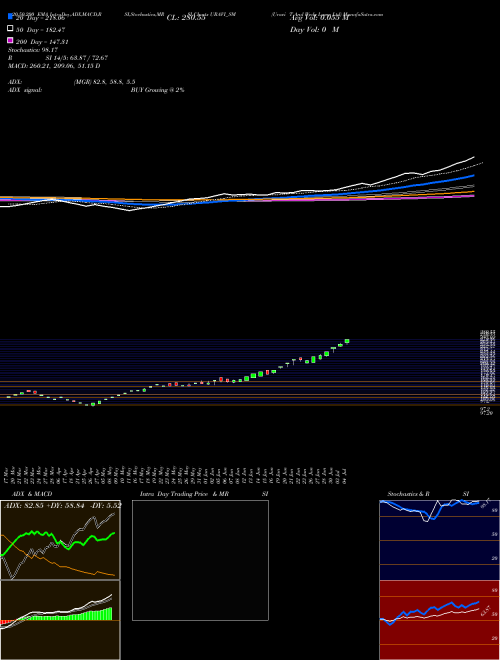Click the 'CL:' closing price label

[x=186, y=18]
